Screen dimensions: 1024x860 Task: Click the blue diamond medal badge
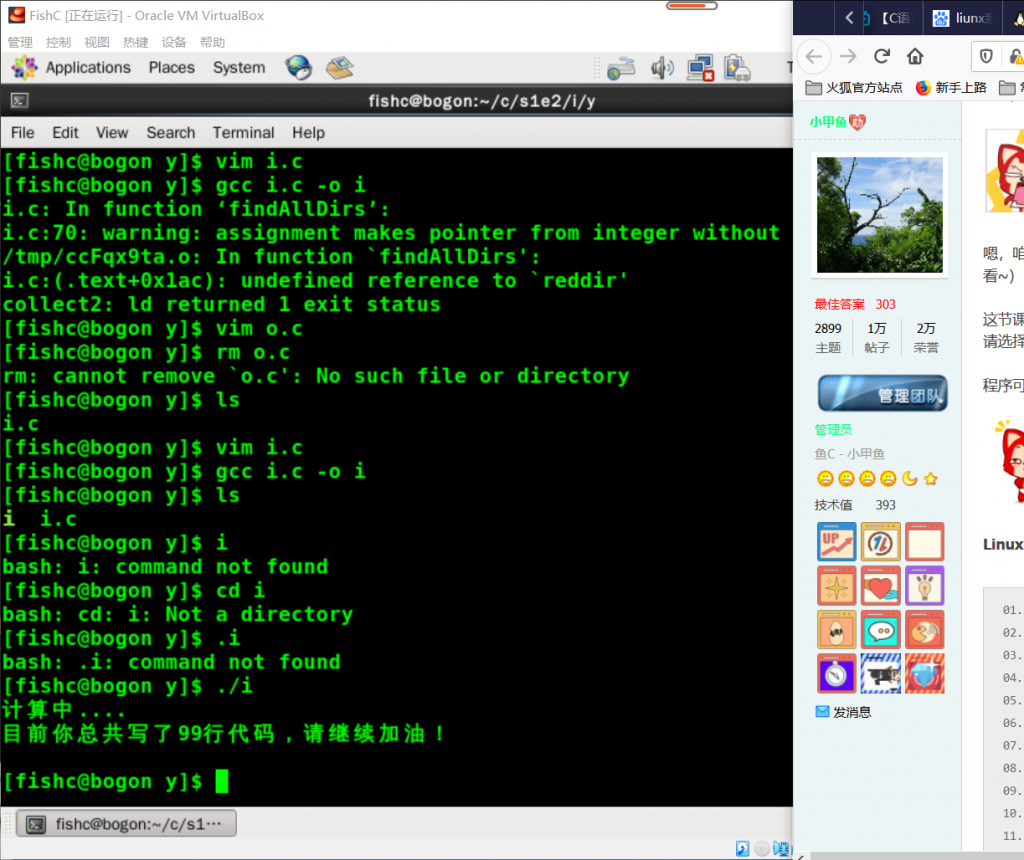click(x=924, y=673)
